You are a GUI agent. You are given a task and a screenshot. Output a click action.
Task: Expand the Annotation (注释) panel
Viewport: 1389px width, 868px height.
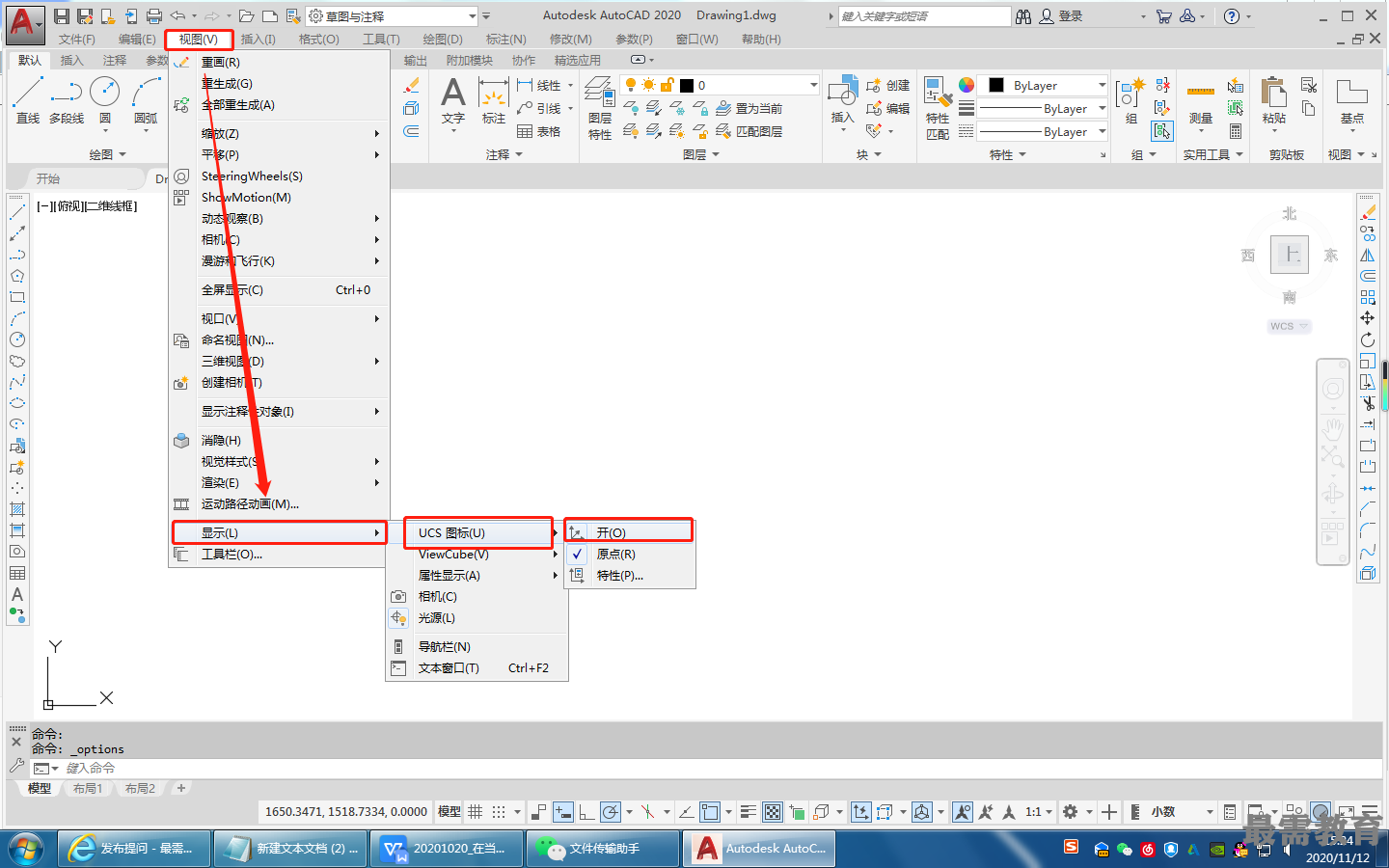click(x=504, y=154)
